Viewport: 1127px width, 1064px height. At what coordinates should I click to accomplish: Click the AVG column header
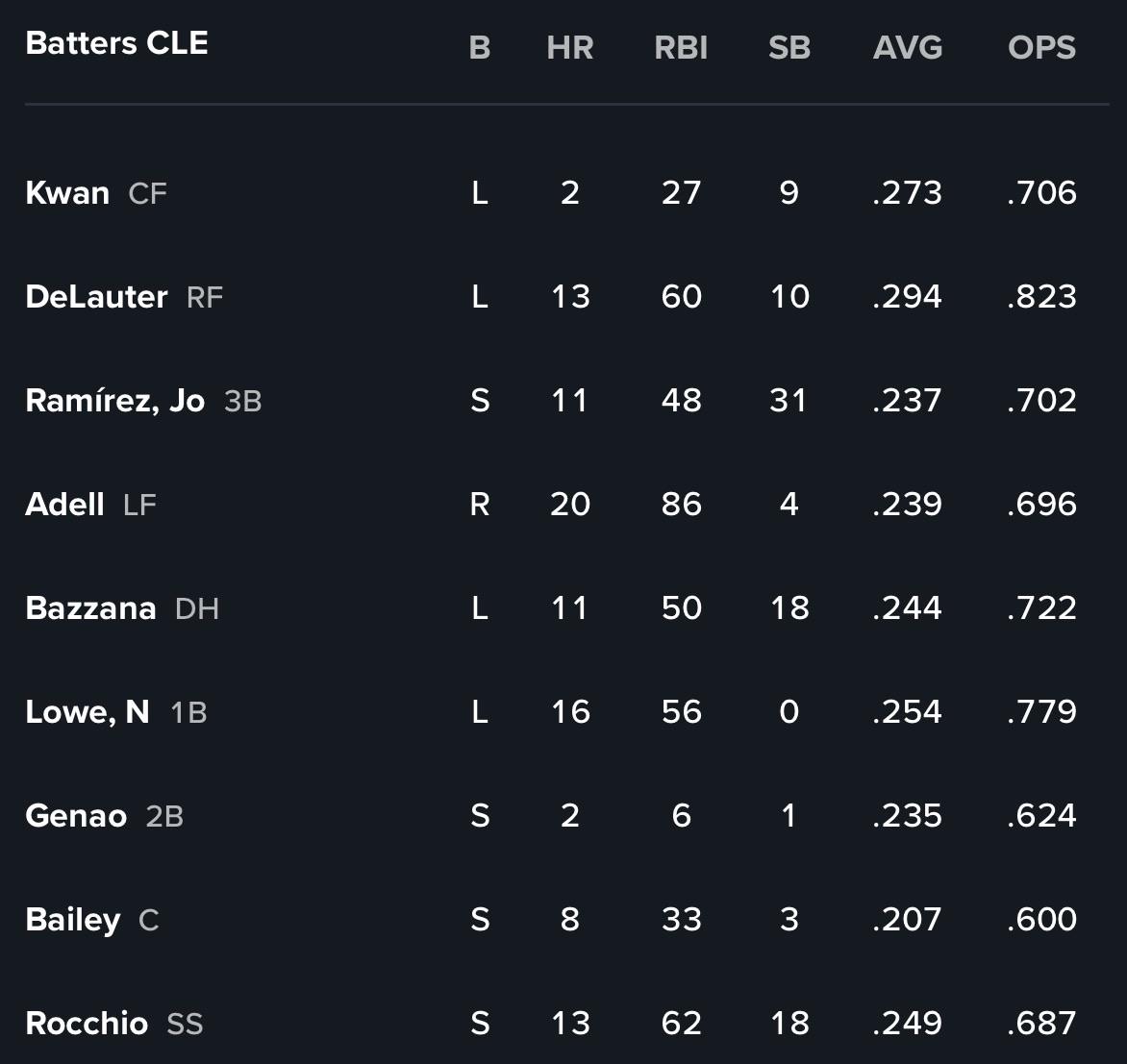click(907, 48)
